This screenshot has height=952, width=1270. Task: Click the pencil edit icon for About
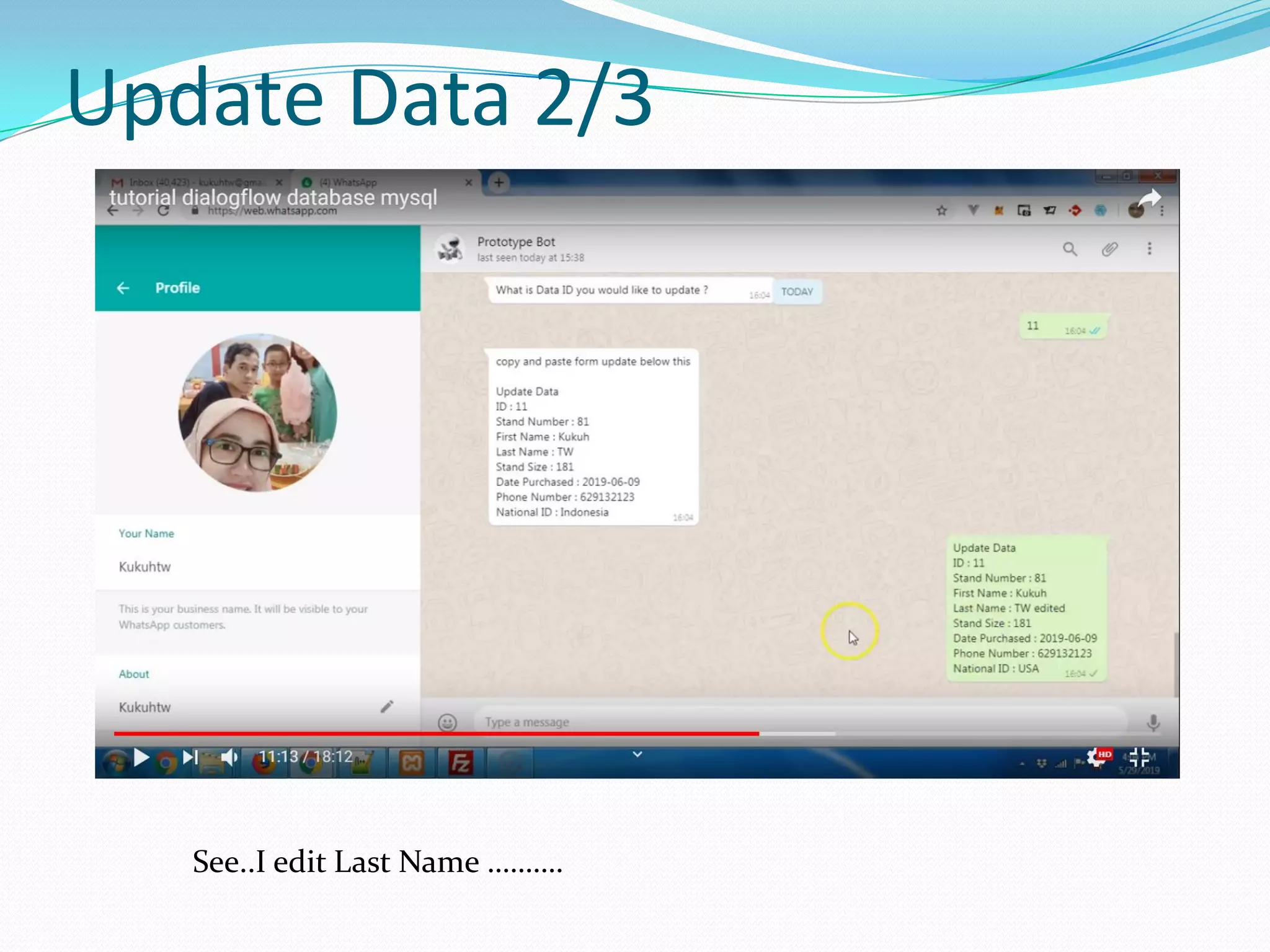point(387,707)
